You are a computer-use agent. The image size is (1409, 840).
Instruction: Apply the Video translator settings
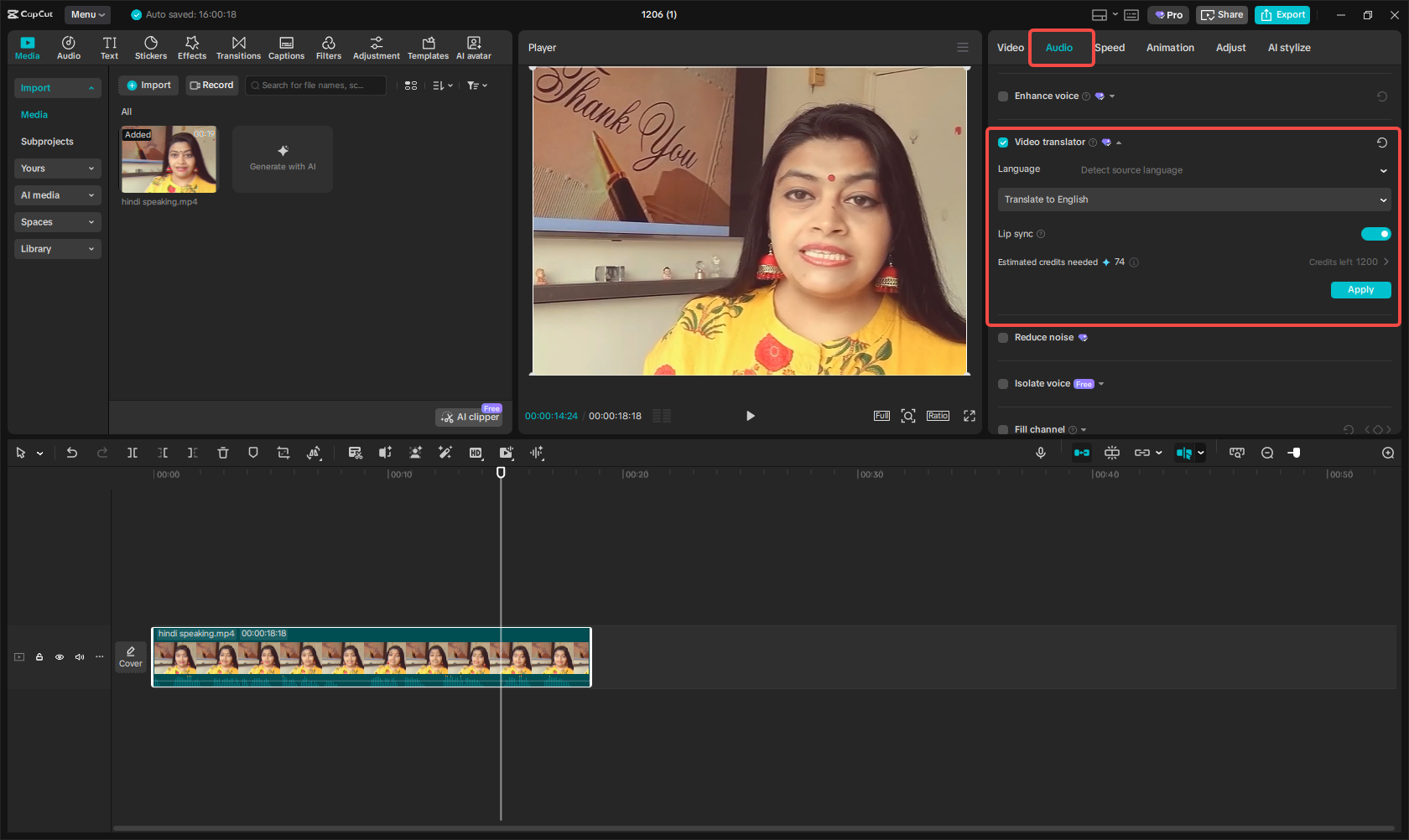point(1360,289)
